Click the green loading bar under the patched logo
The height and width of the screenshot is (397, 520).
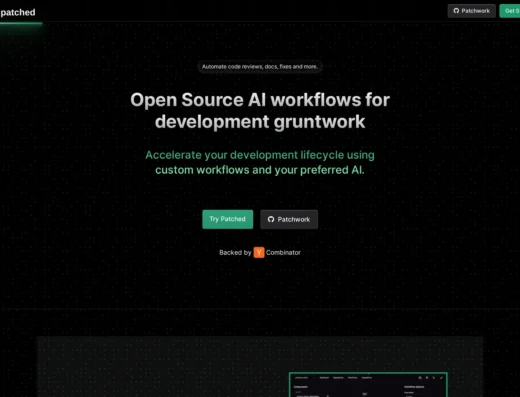tap(21, 23)
